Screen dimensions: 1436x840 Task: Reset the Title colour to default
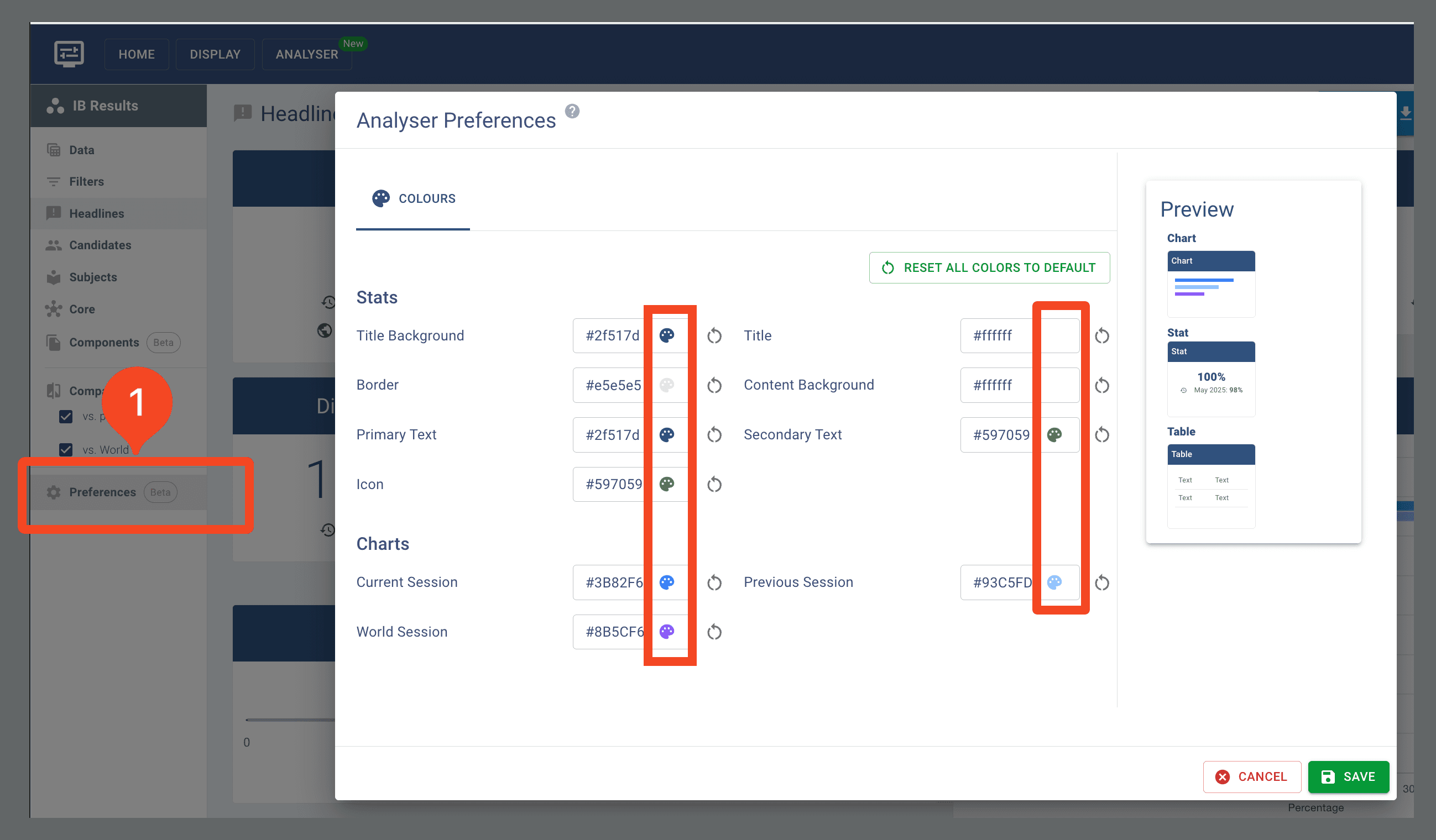1101,335
